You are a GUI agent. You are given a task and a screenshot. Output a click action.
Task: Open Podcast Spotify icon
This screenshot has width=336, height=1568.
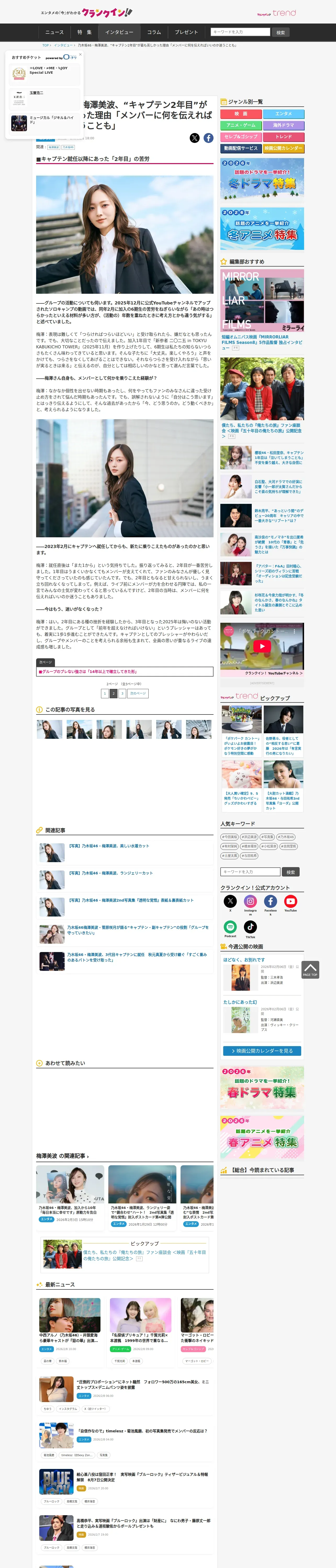coord(230,926)
